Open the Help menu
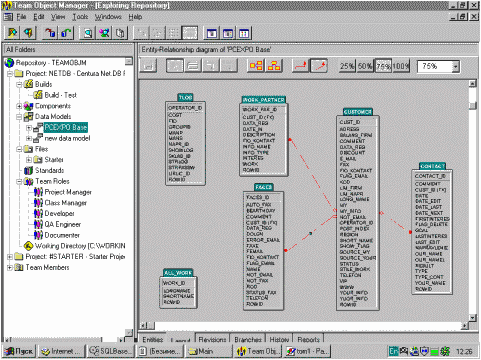The height and width of the screenshot is (360, 481). (x=135, y=17)
